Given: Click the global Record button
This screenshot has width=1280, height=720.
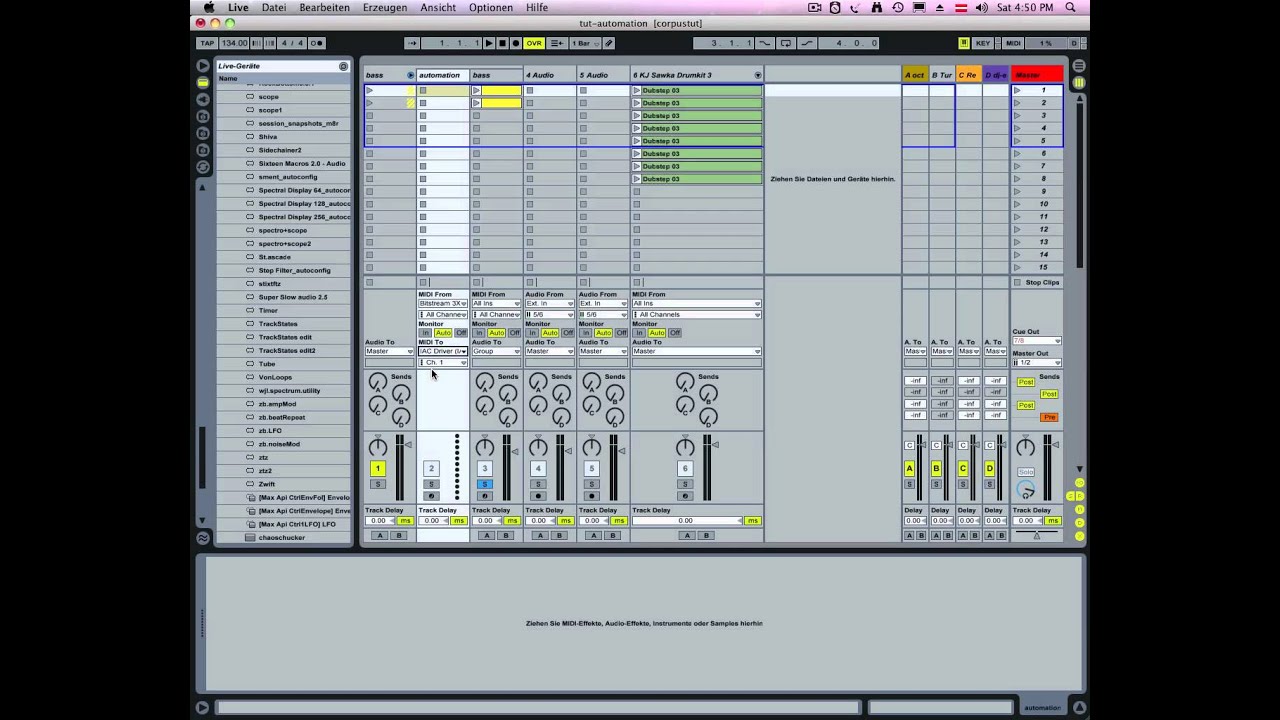Looking at the screenshot, I should click(515, 43).
